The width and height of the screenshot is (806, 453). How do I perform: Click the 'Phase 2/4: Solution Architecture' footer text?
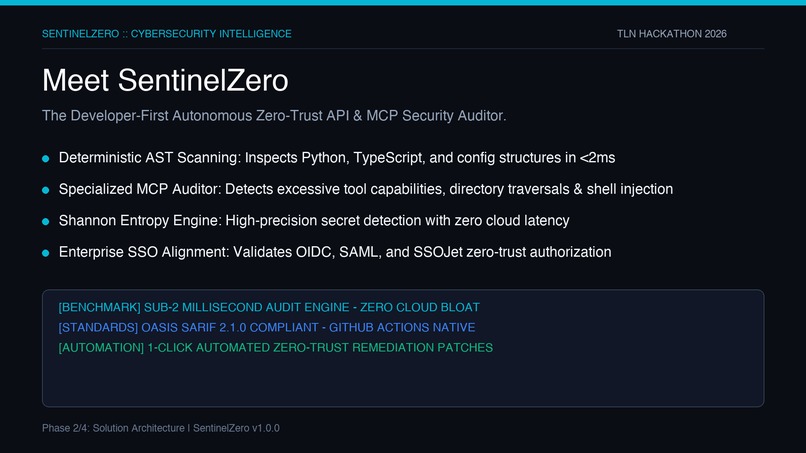(161, 428)
